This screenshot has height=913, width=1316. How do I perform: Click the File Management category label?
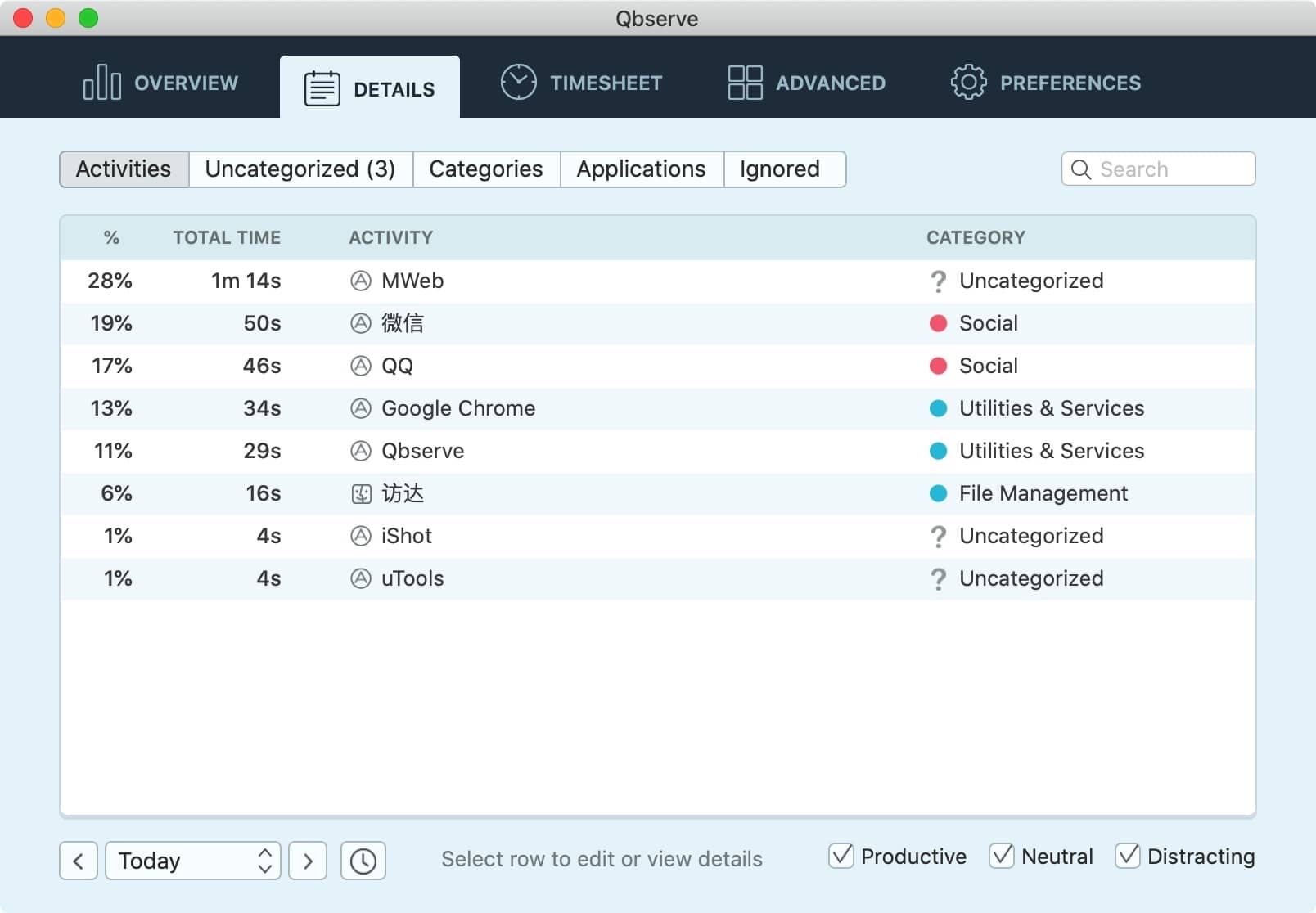click(x=1043, y=493)
